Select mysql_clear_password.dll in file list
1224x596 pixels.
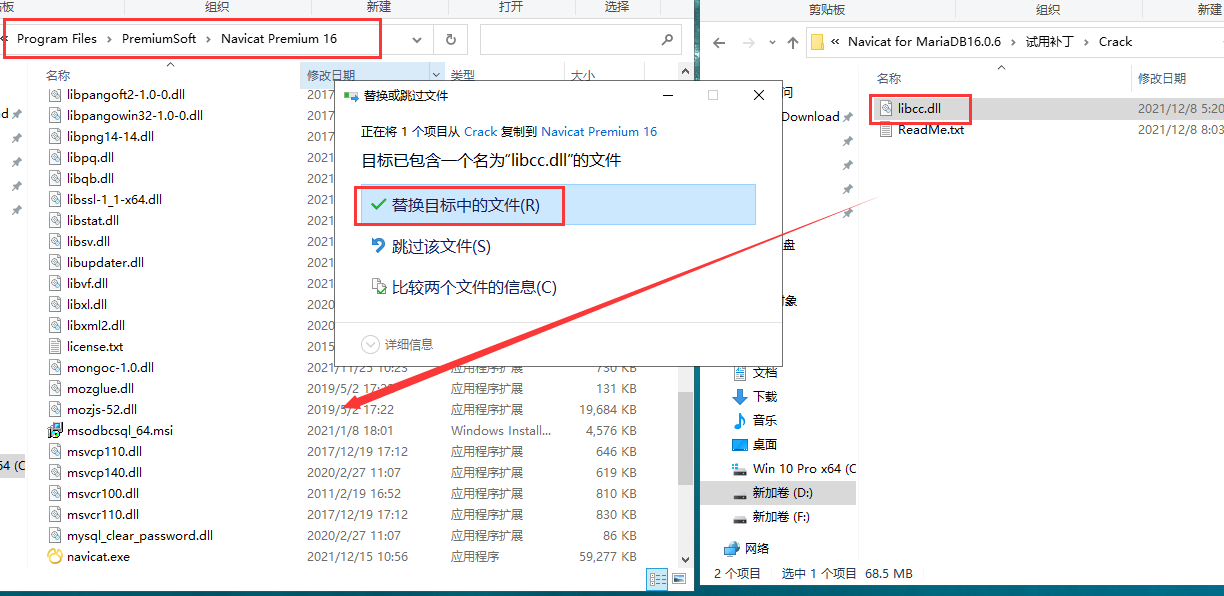point(140,535)
